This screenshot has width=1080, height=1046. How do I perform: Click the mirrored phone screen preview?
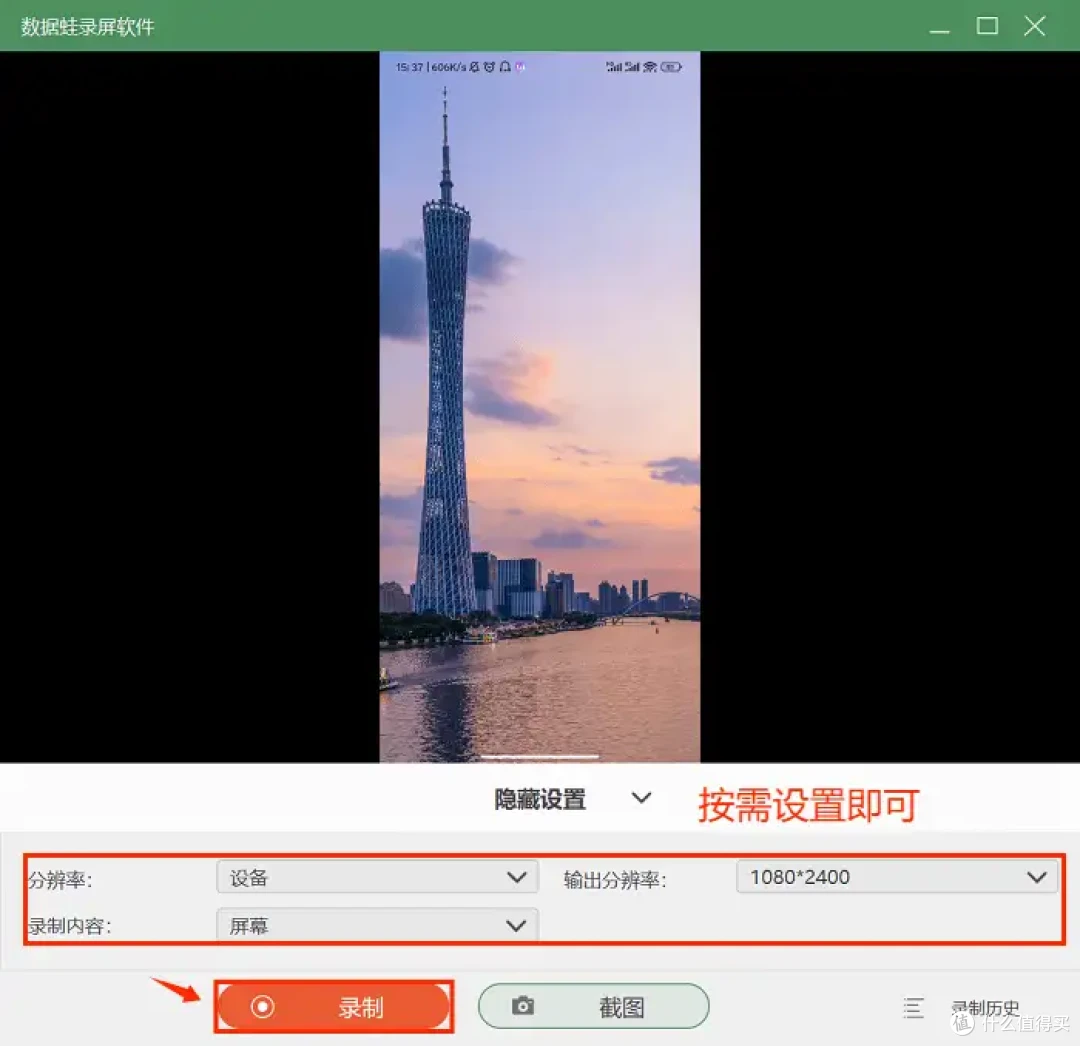point(539,406)
